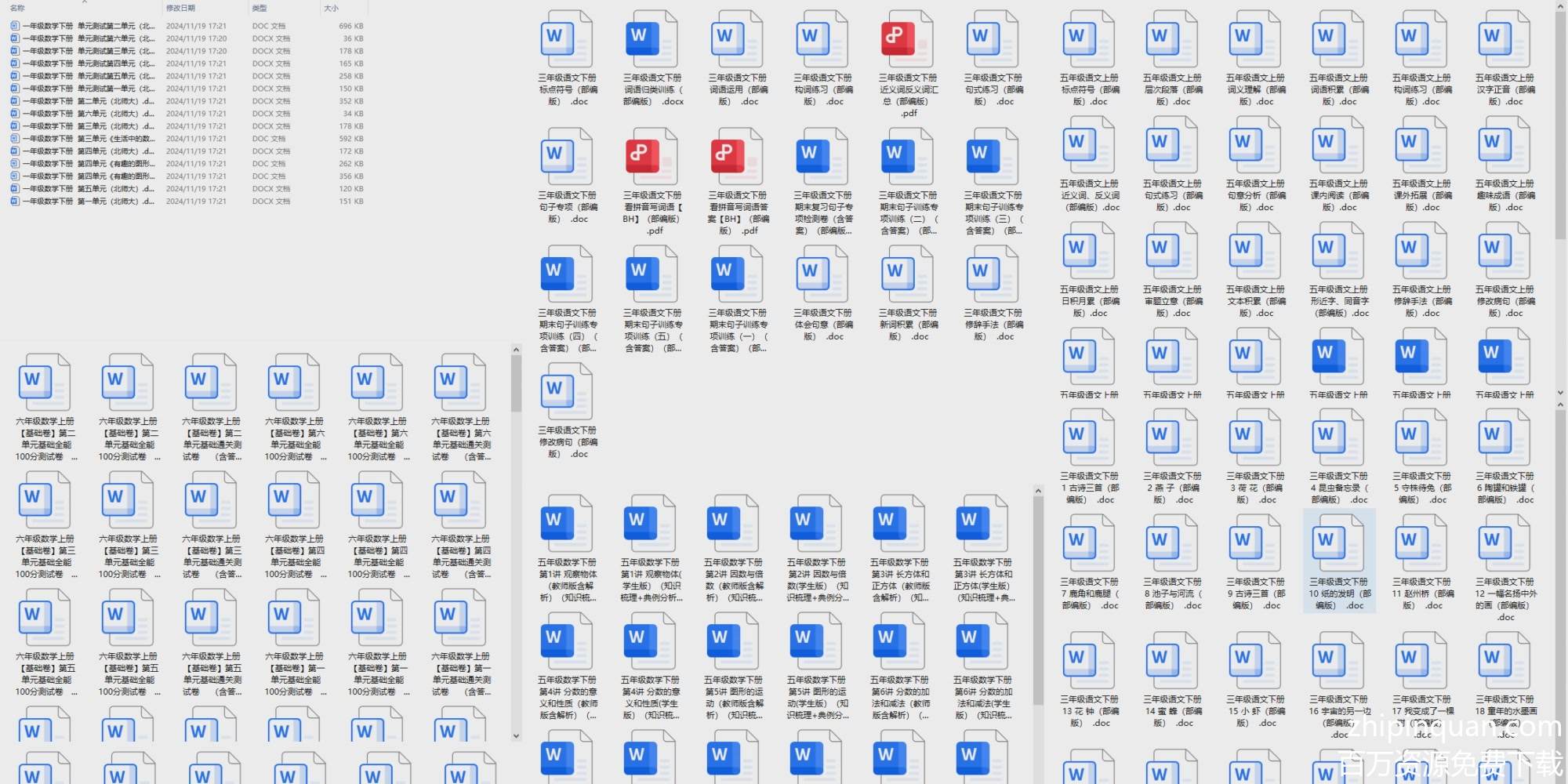Open 五年级语文上册 汉字正音 doc file
This screenshot has height=784, width=1568.
1504,60
